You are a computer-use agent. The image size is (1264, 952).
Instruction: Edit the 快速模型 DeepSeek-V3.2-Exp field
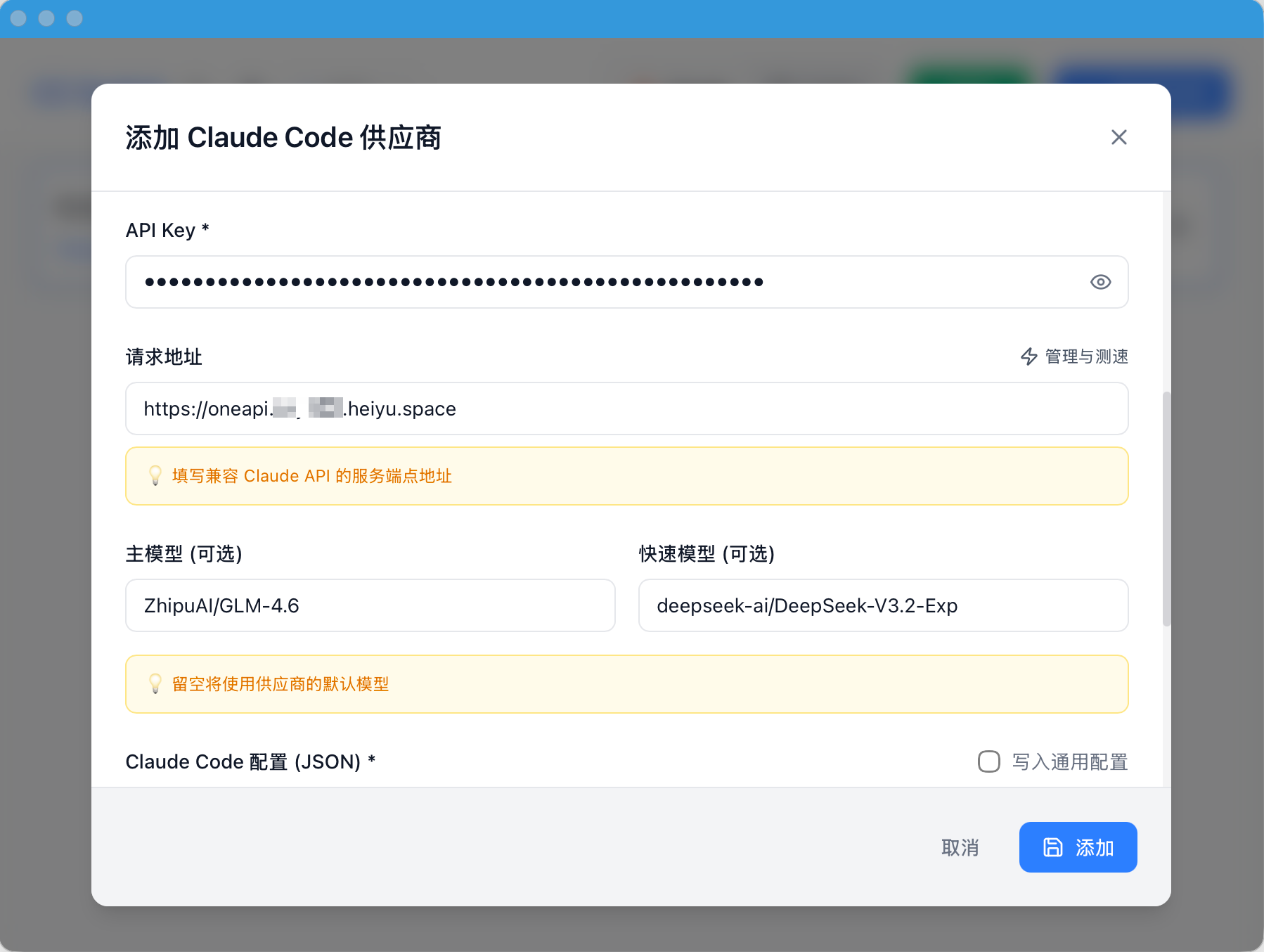[884, 605]
